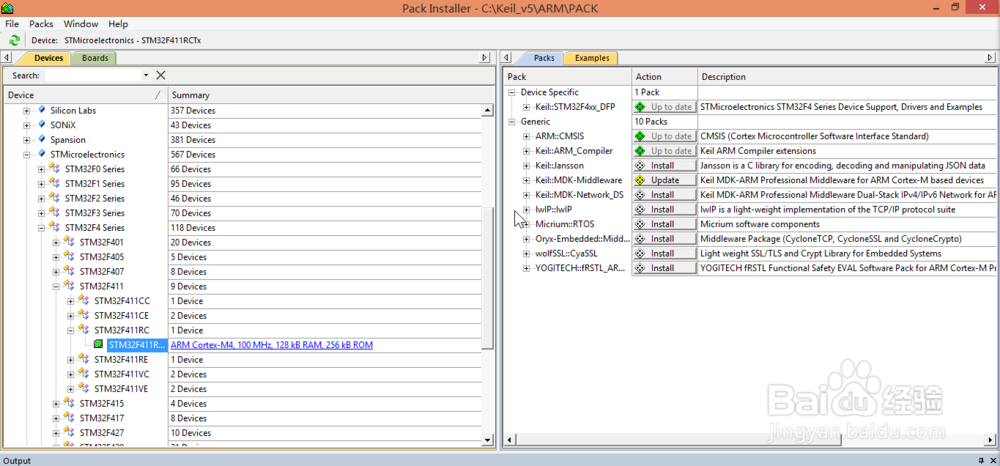Click the STM32F4 Series family icon
Screen dimensions: 1000x466
(x=54, y=228)
